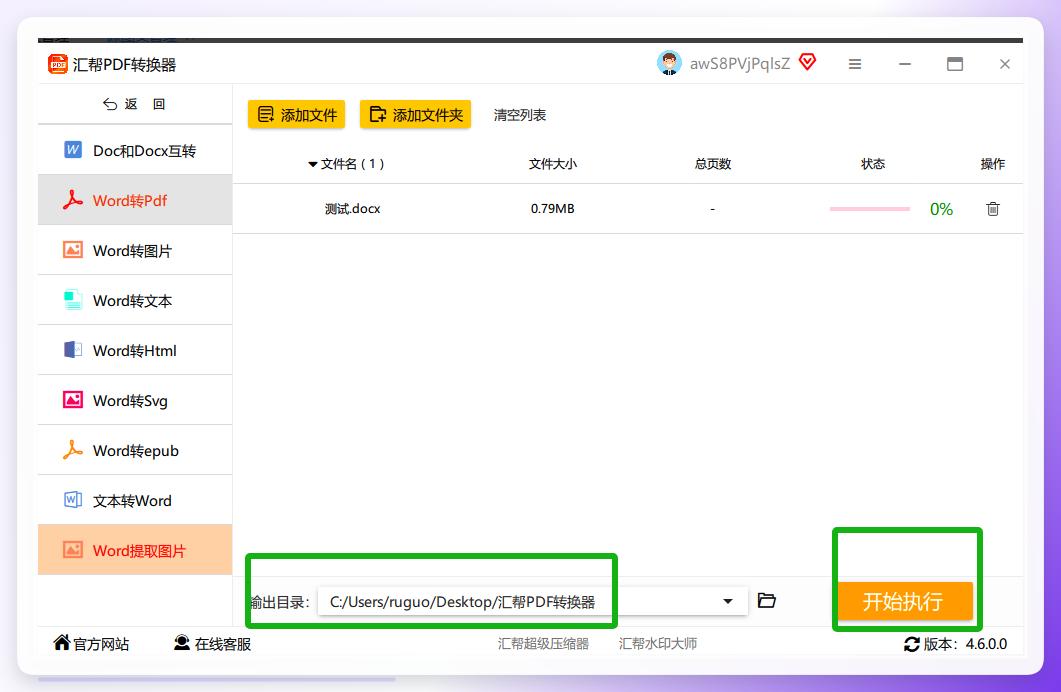1061x692 pixels.
Task: Click the username awS8PVjPqlsZ
Action: (x=740, y=64)
